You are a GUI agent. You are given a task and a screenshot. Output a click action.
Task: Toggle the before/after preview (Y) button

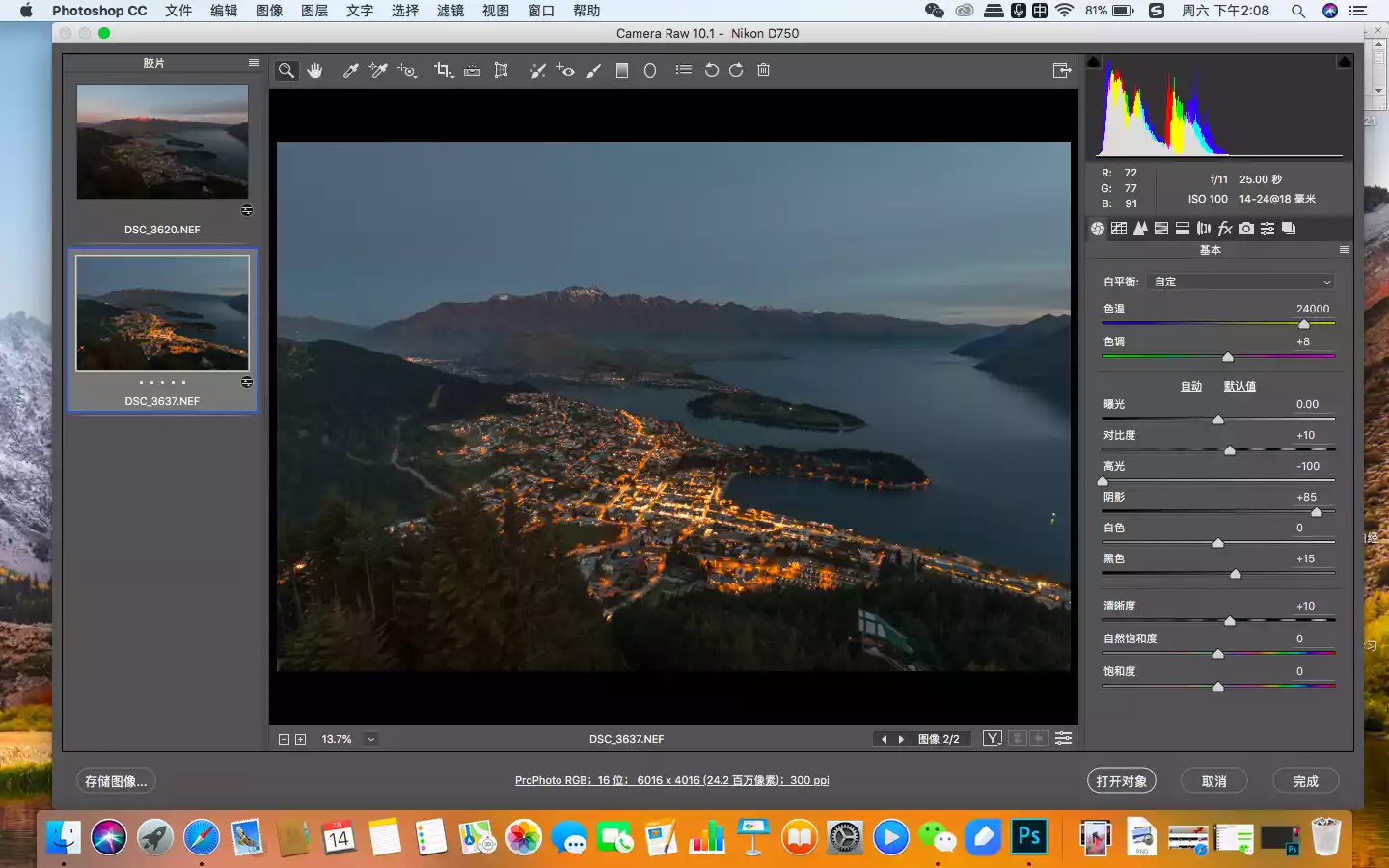(x=992, y=738)
